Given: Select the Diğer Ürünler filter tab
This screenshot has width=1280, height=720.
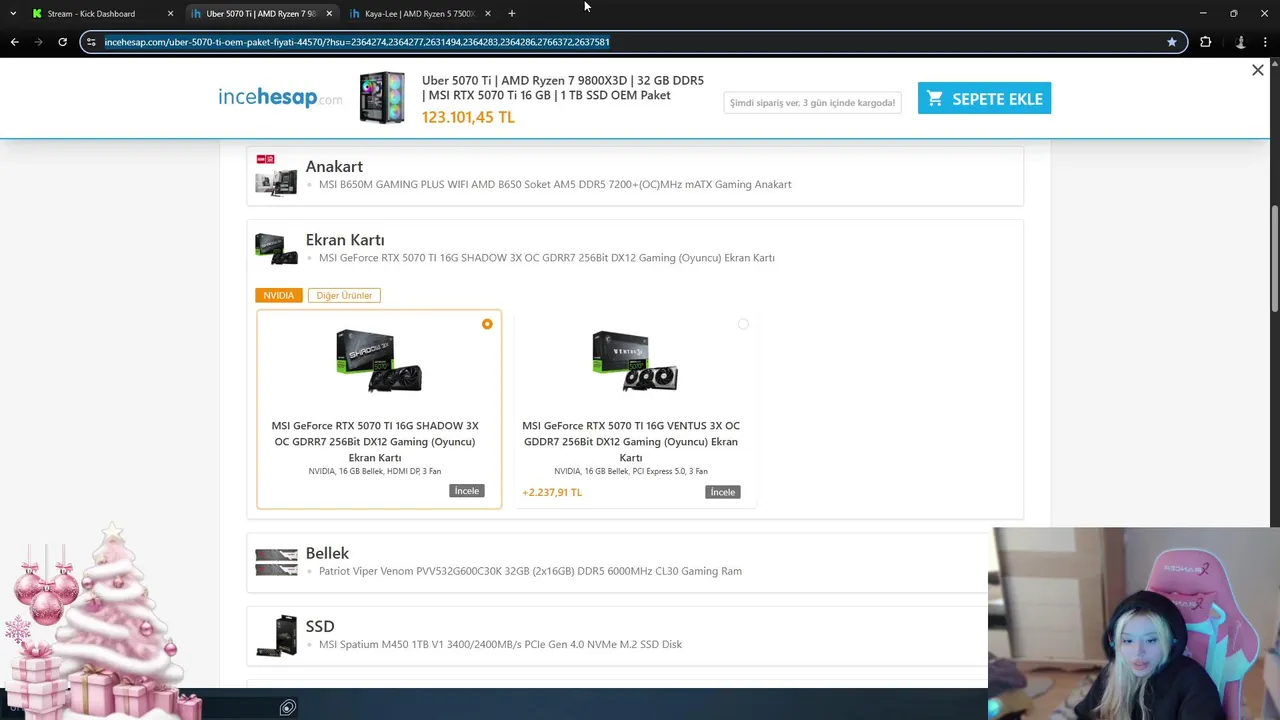Looking at the screenshot, I should tap(344, 295).
